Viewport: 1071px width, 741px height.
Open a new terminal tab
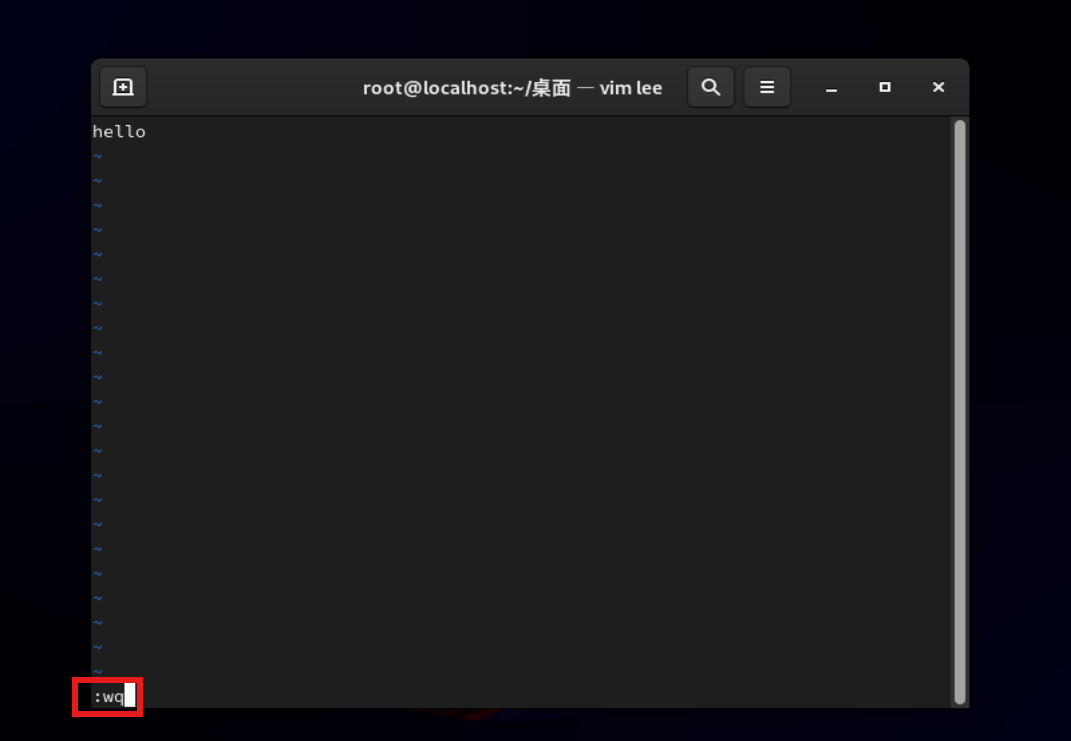pos(123,87)
